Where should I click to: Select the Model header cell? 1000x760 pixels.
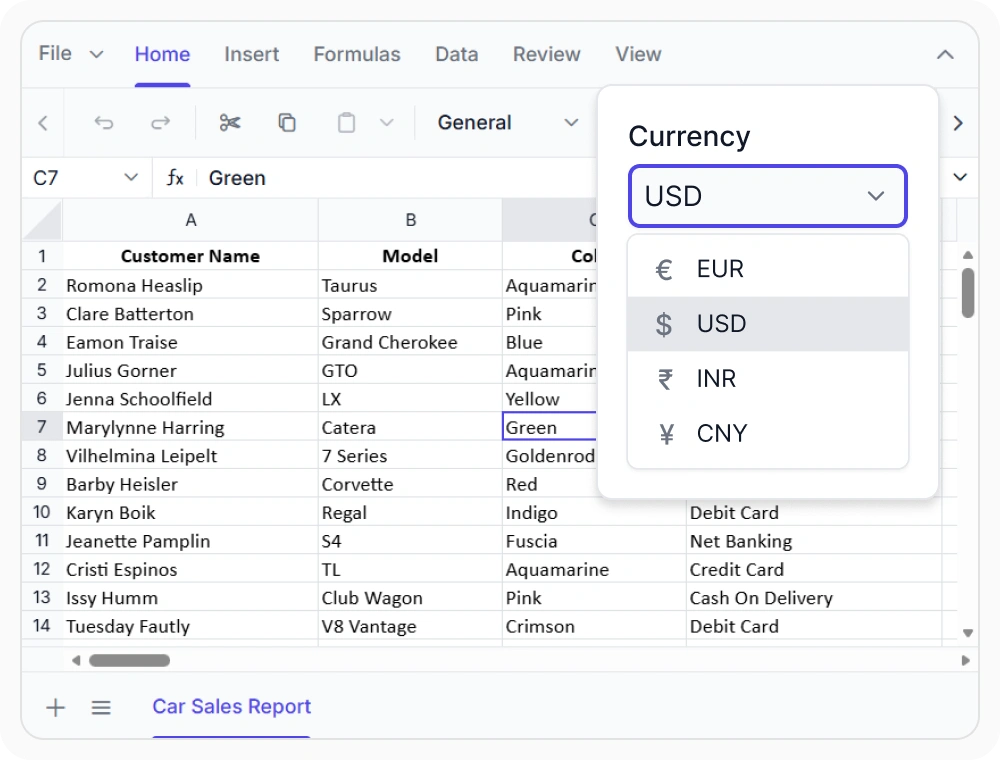coord(410,256)
